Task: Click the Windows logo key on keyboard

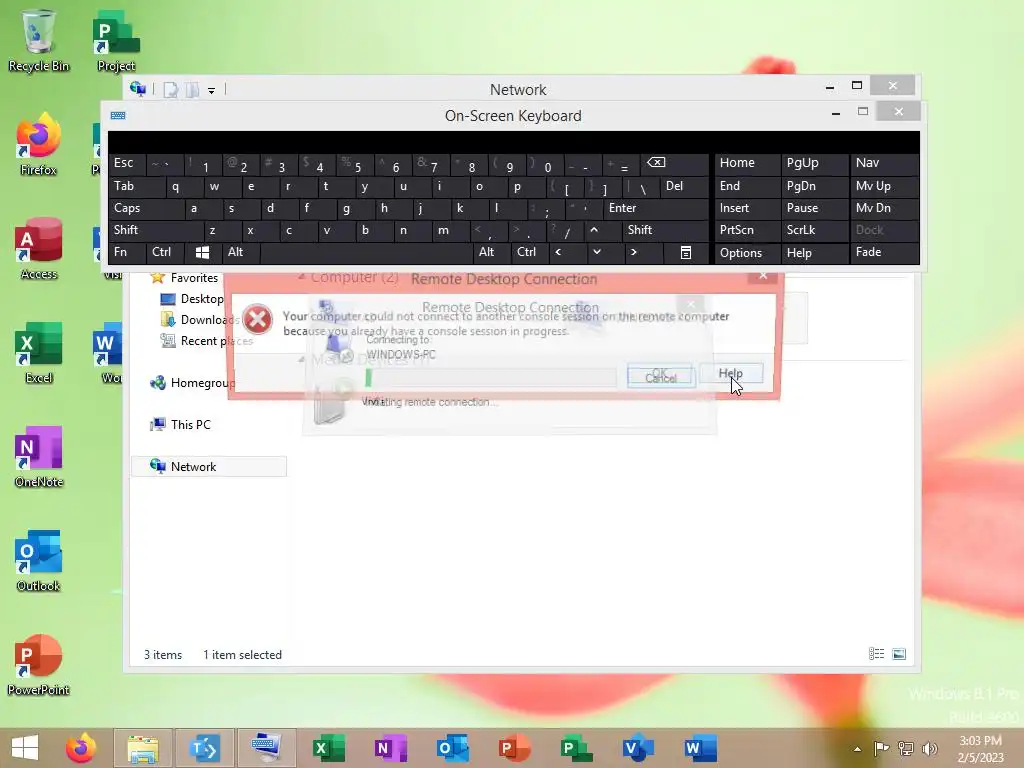Action: [202, 252]
